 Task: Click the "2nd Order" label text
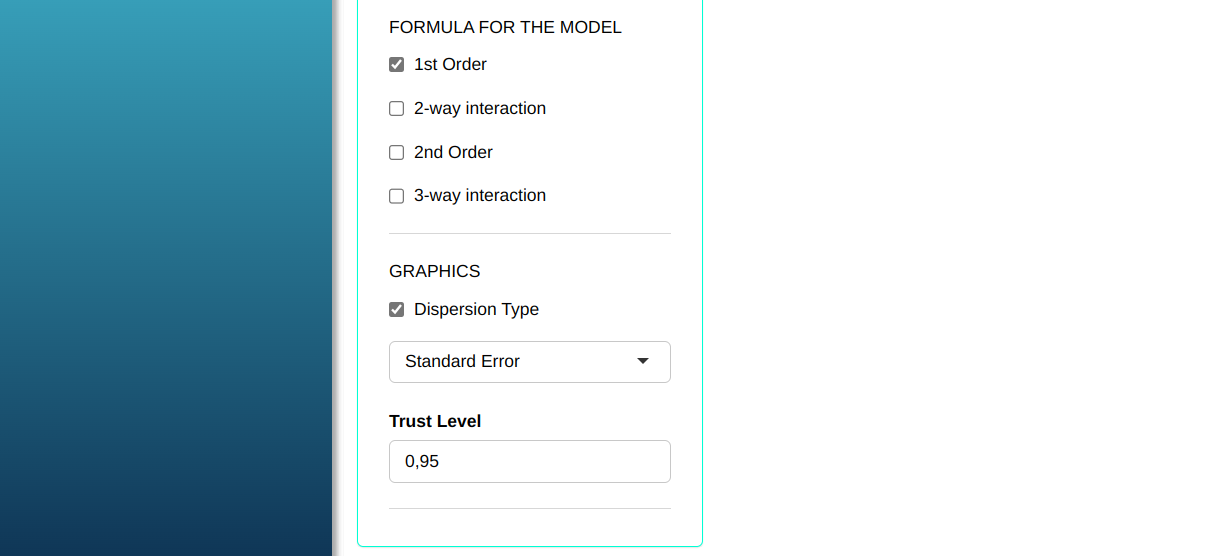click(x=453, y=153)
